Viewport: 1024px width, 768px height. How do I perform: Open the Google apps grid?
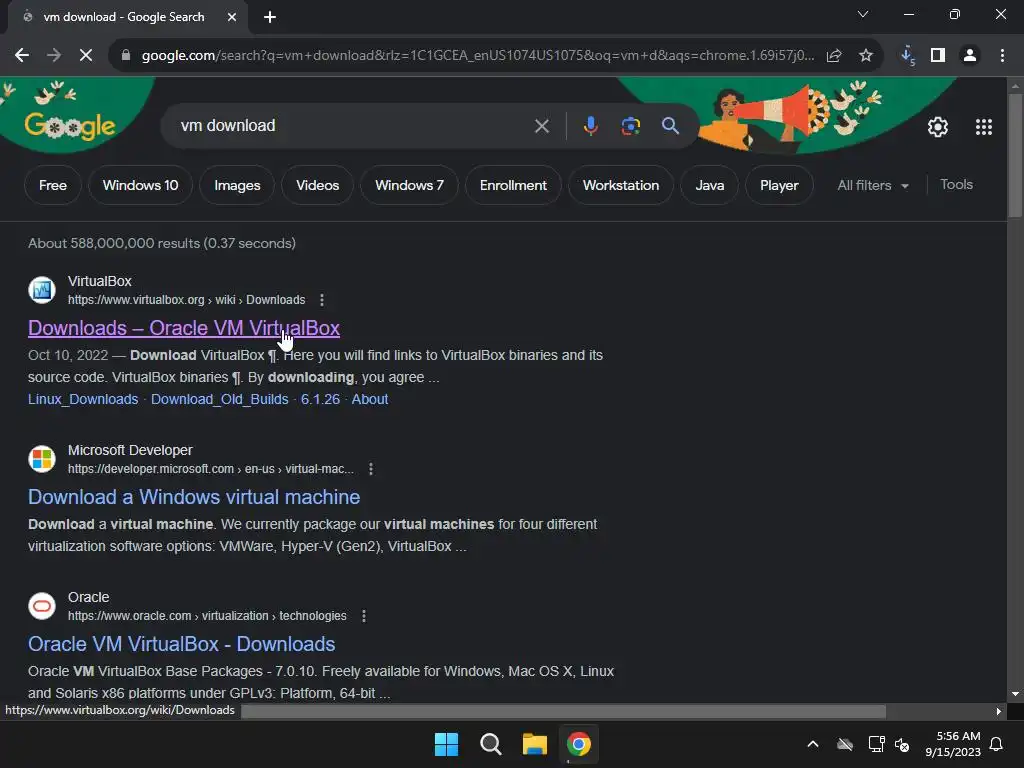[x=984, y=127]
